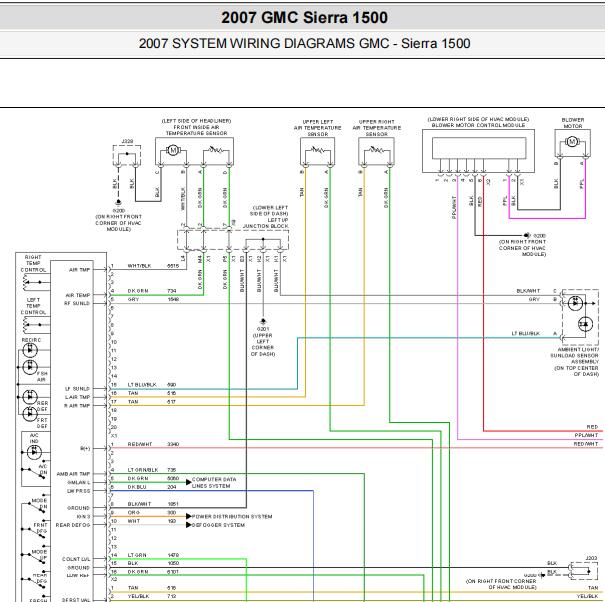
Task: Click the 'BLK 1050' wire label
Action: tap(153, 563)
